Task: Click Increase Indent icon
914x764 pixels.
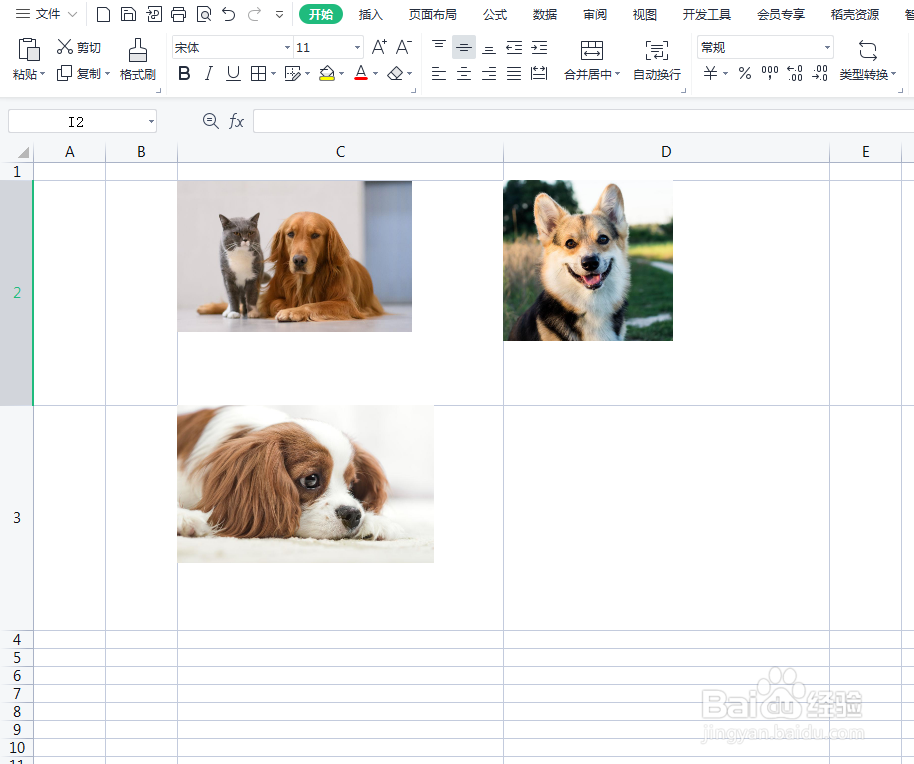Action: [x=539, y=47]
